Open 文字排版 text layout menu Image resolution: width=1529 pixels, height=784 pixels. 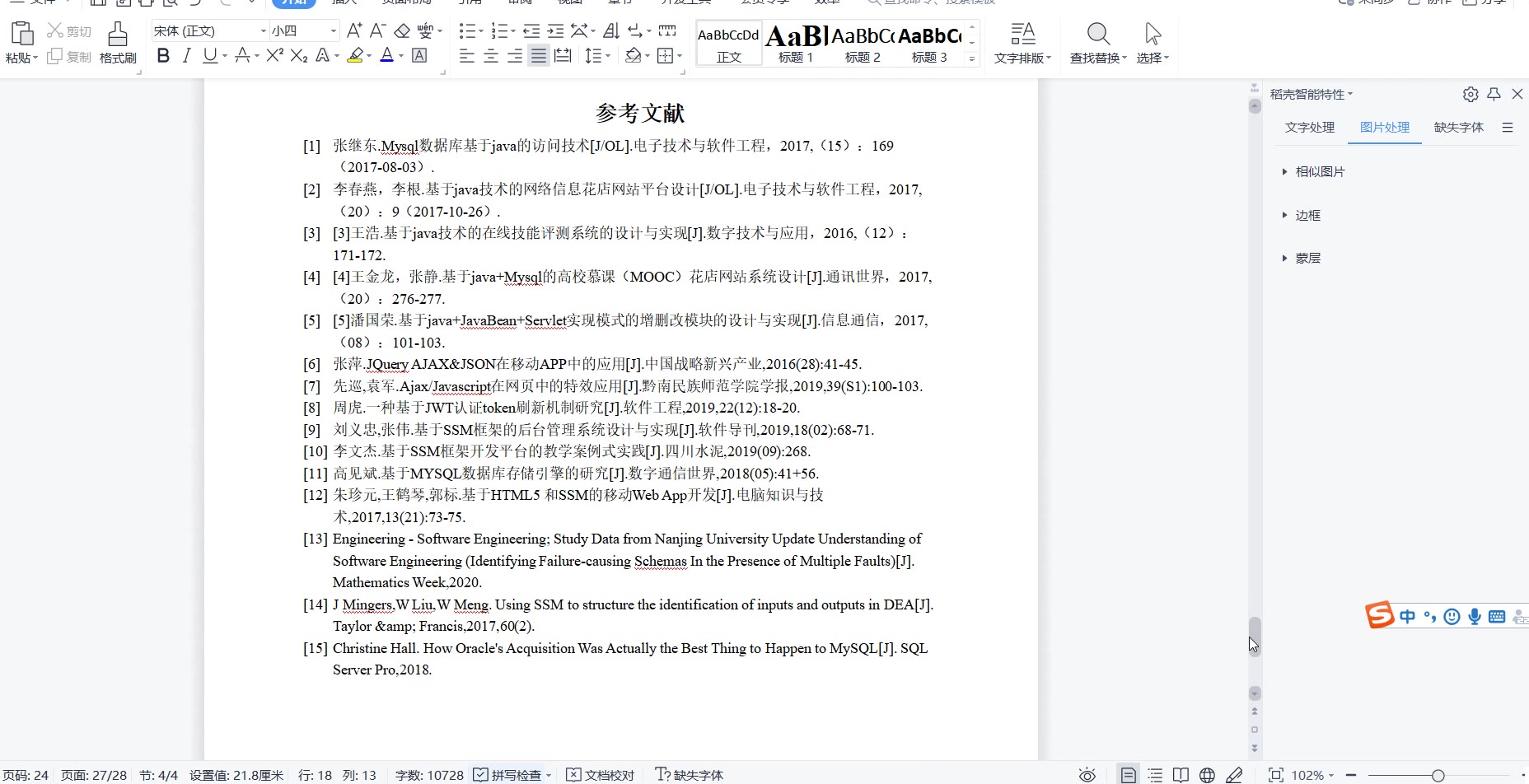point(1022,43)
